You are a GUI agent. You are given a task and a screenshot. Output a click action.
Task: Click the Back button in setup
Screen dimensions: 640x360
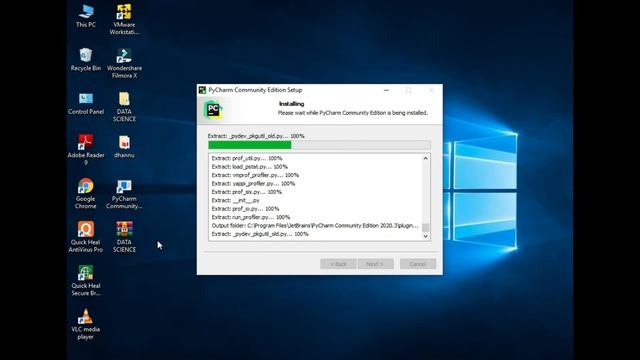click(x=338, y=264)
